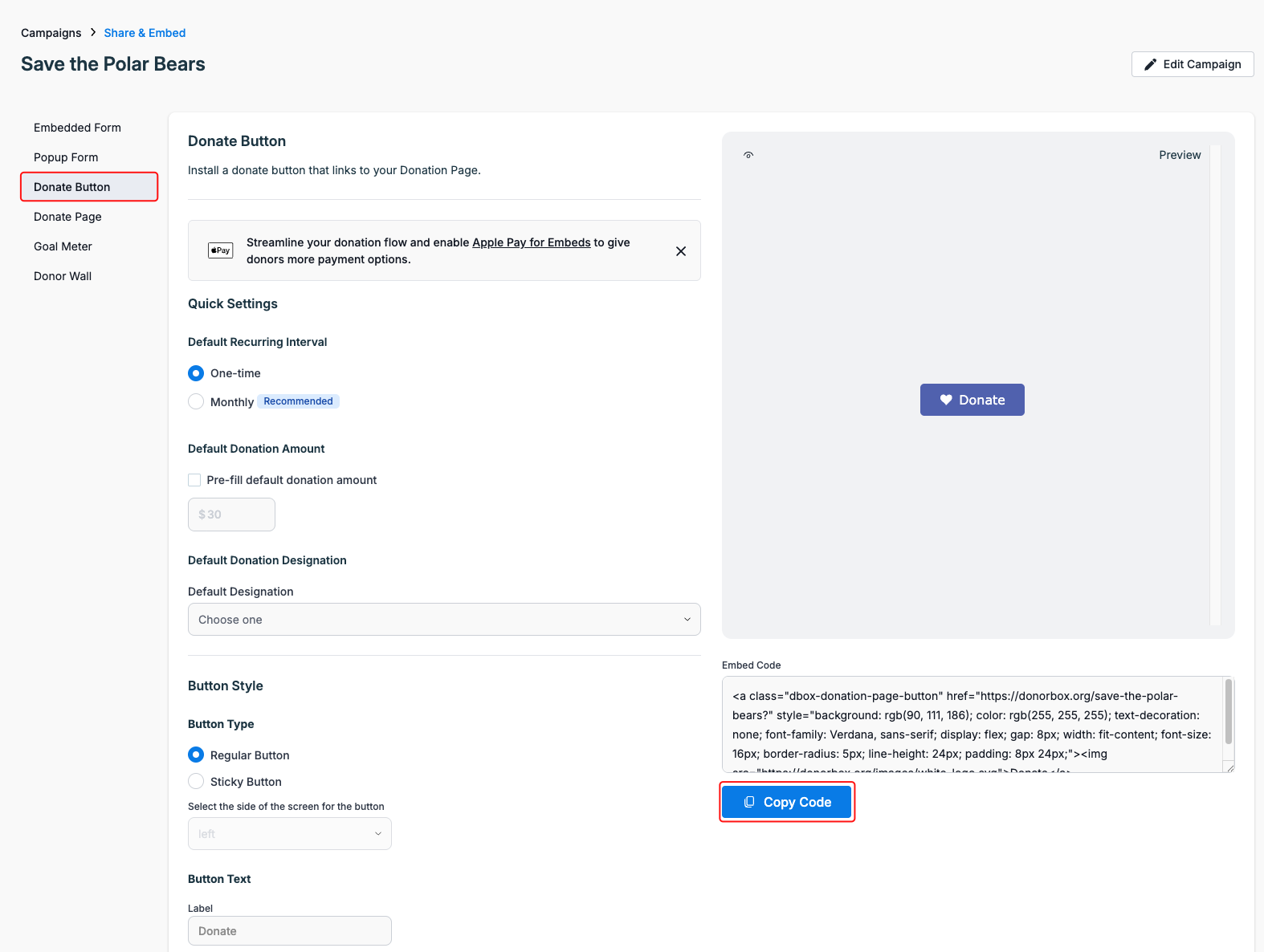Expand the button side selection dropdown

pyautogui.click(x=289, y=834)
